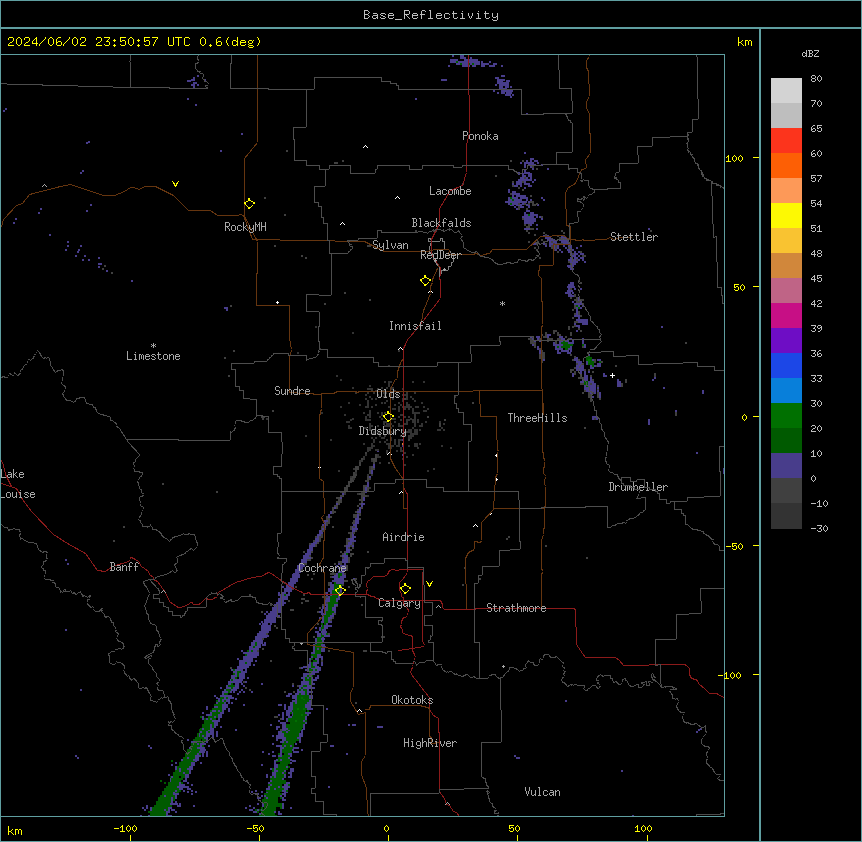Image resolution: width=862 pixels, height=842 pixels.
Task: Click the Vulcan label
Action: [542, 792]
